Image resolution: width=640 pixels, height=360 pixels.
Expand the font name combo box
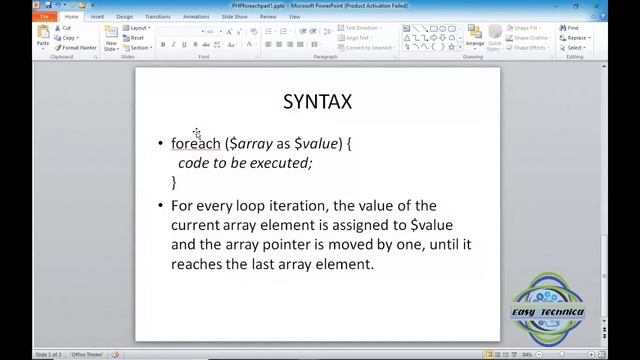tap(202, 31)
